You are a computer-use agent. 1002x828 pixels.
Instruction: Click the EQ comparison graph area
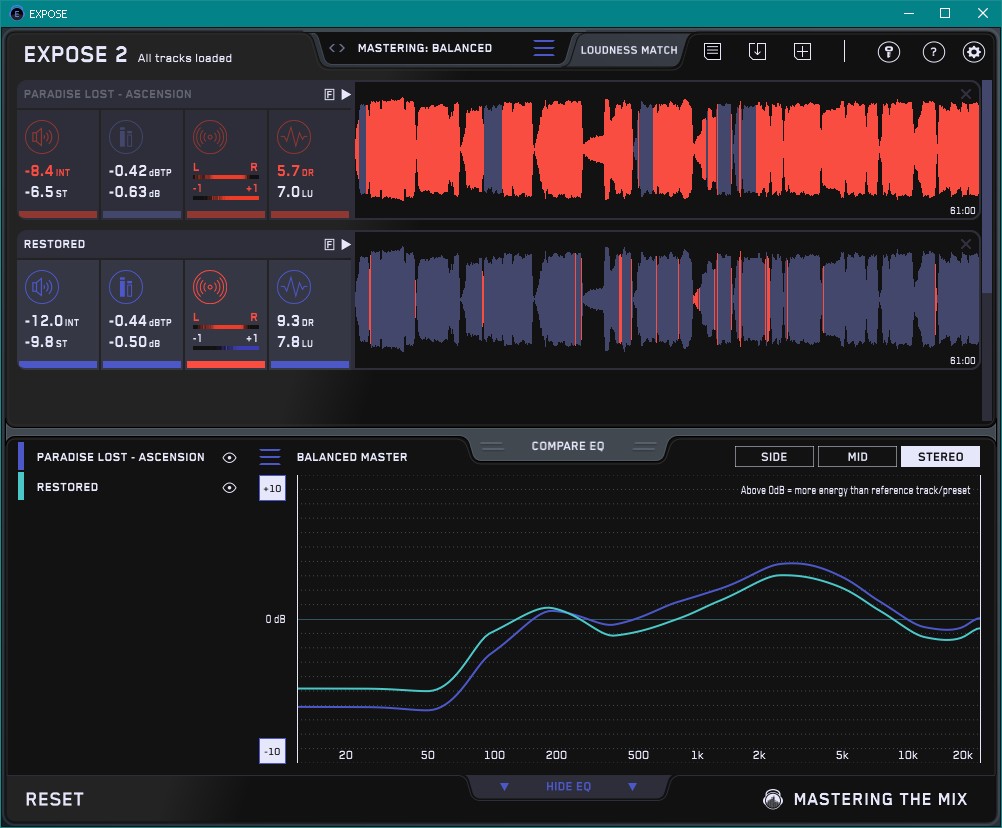point(638,619)
